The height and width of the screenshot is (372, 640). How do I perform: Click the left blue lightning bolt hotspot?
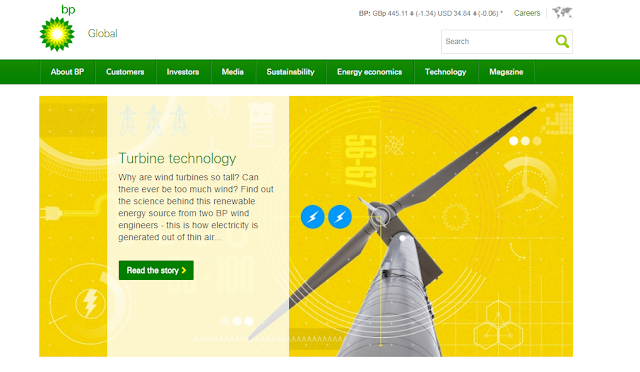pos(313,217)
